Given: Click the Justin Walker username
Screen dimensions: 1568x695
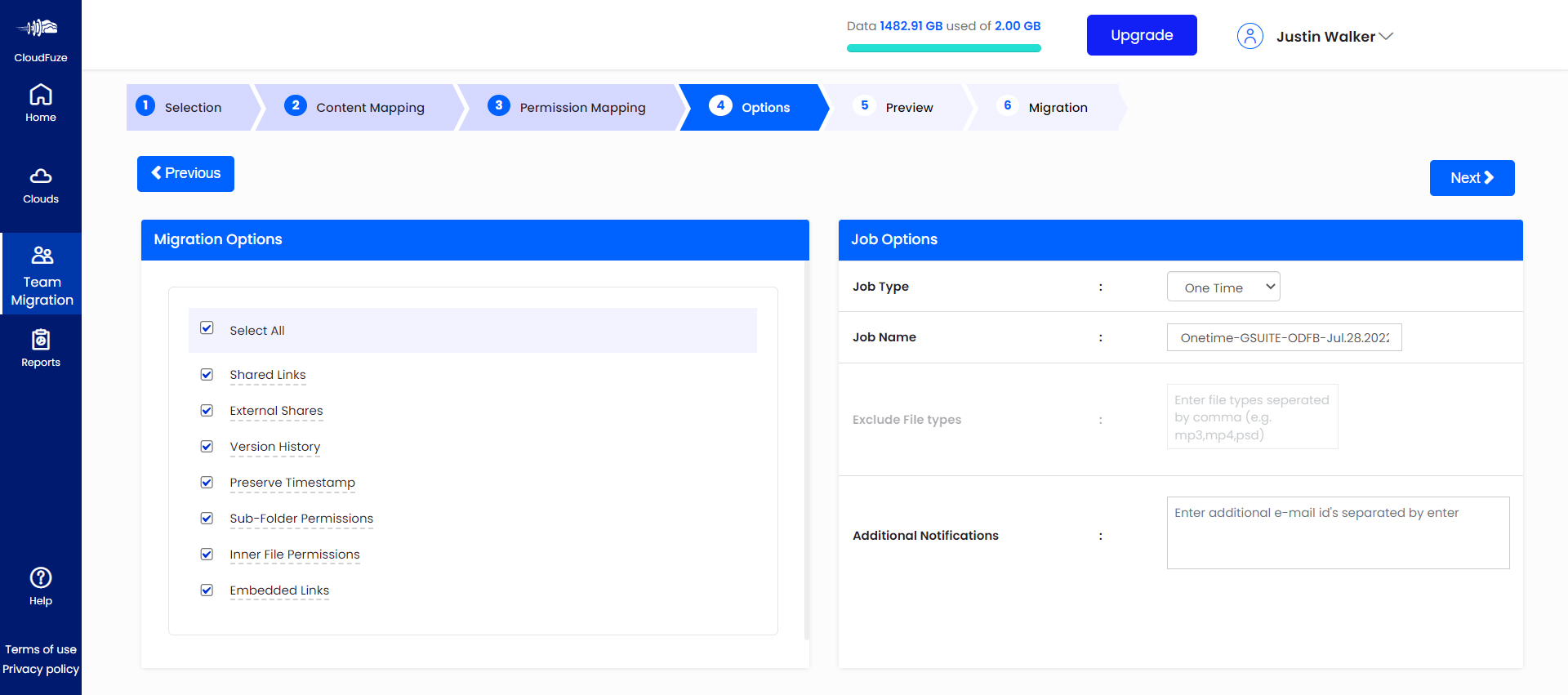Looking at the screenshot, I should (x=1325, y=37).
